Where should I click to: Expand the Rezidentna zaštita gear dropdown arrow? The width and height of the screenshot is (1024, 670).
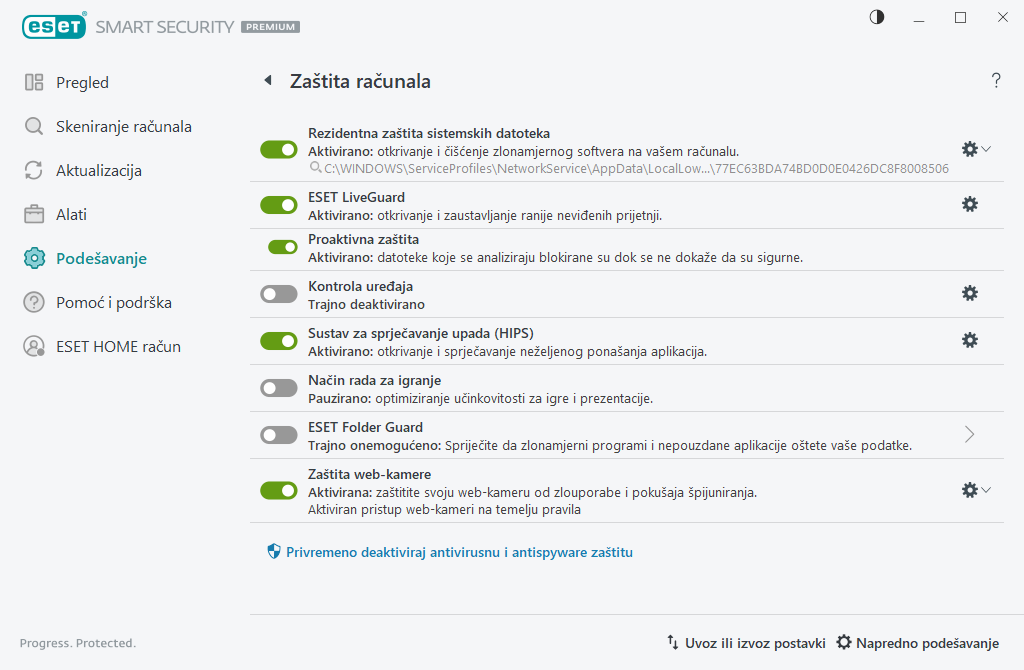(986, 149)
